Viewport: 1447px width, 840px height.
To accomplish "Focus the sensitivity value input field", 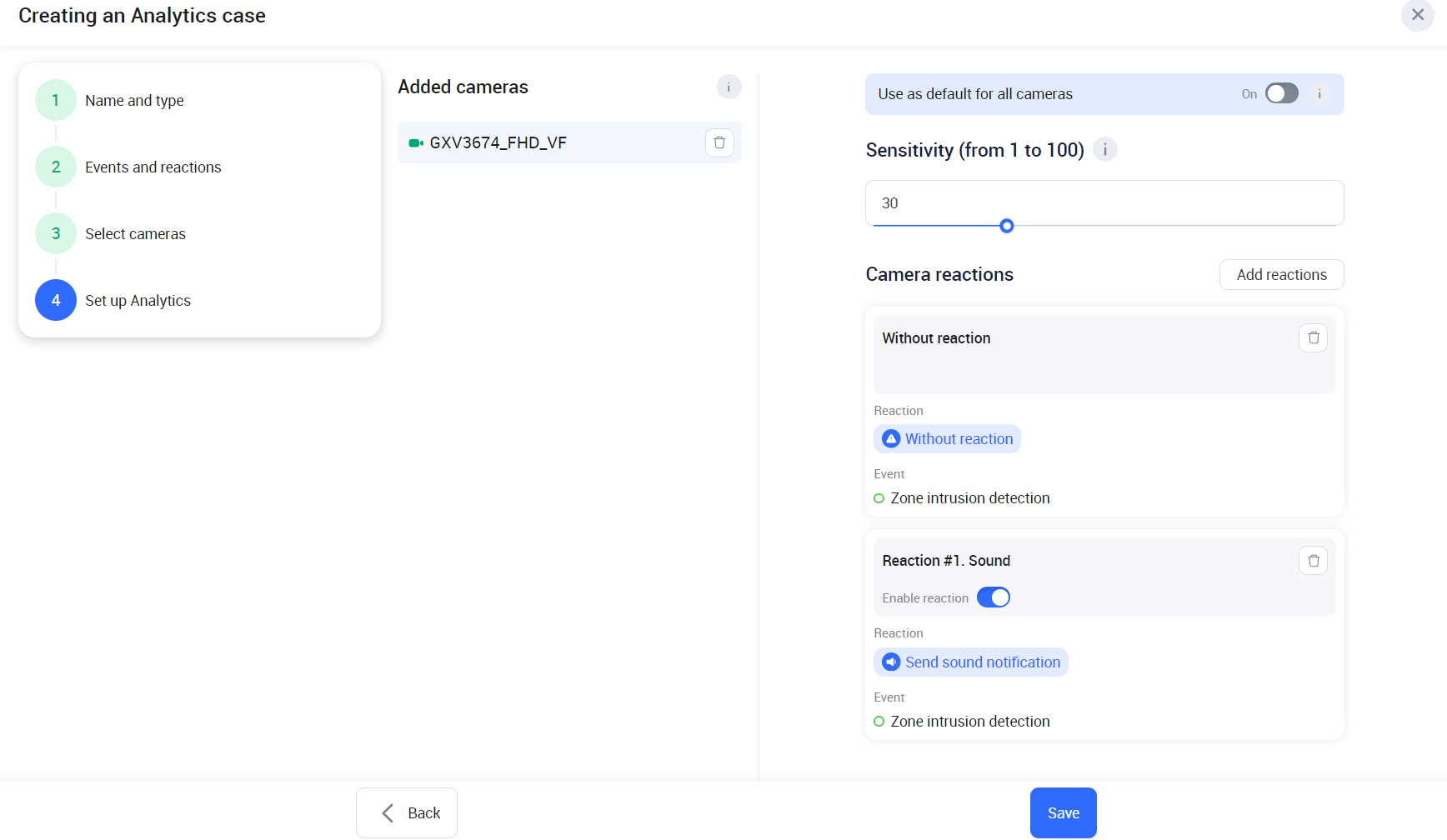I will coord(1104,202).
